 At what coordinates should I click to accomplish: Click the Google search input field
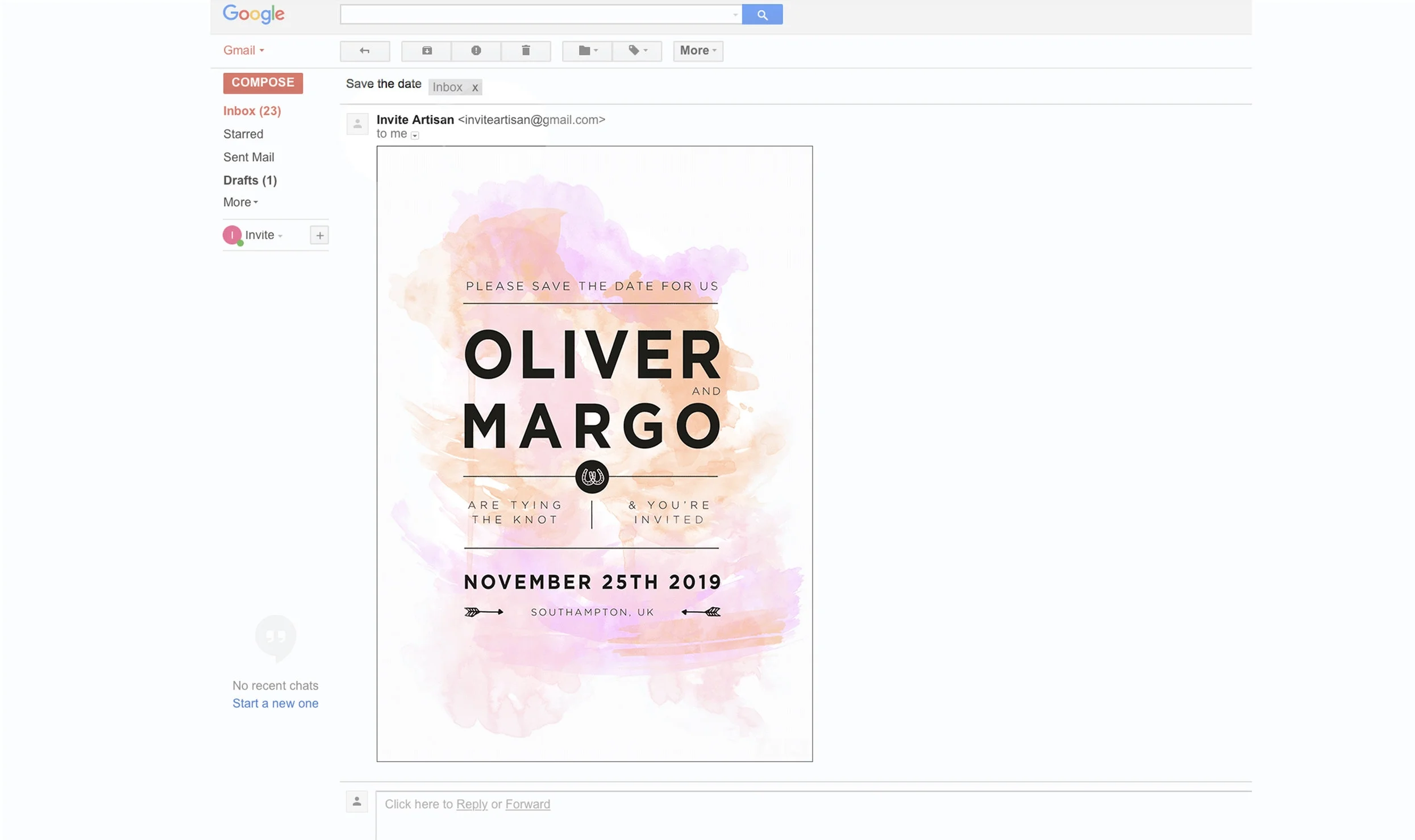click(x=534, y=15)
